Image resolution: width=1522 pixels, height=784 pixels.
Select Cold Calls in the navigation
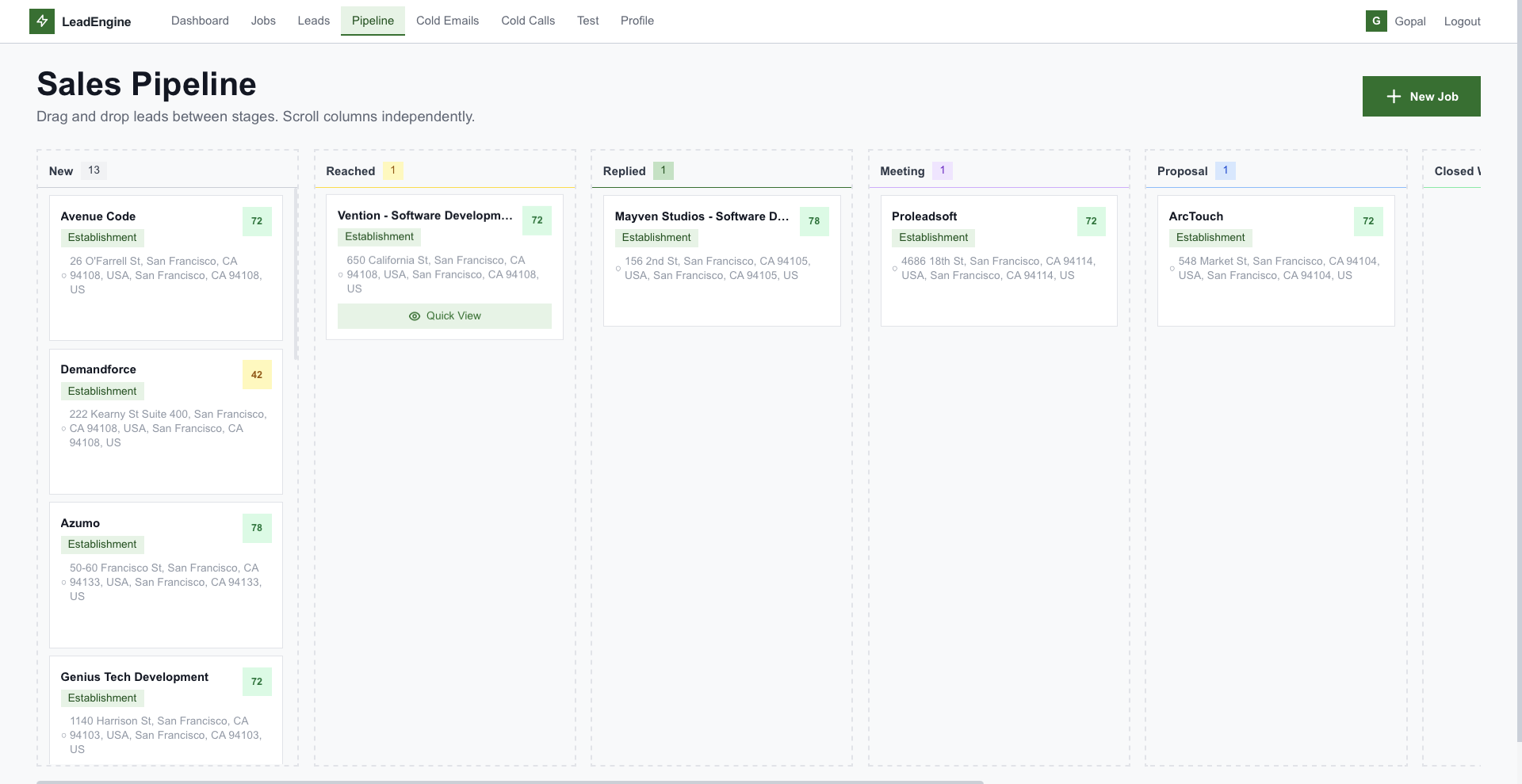[527, 21]
